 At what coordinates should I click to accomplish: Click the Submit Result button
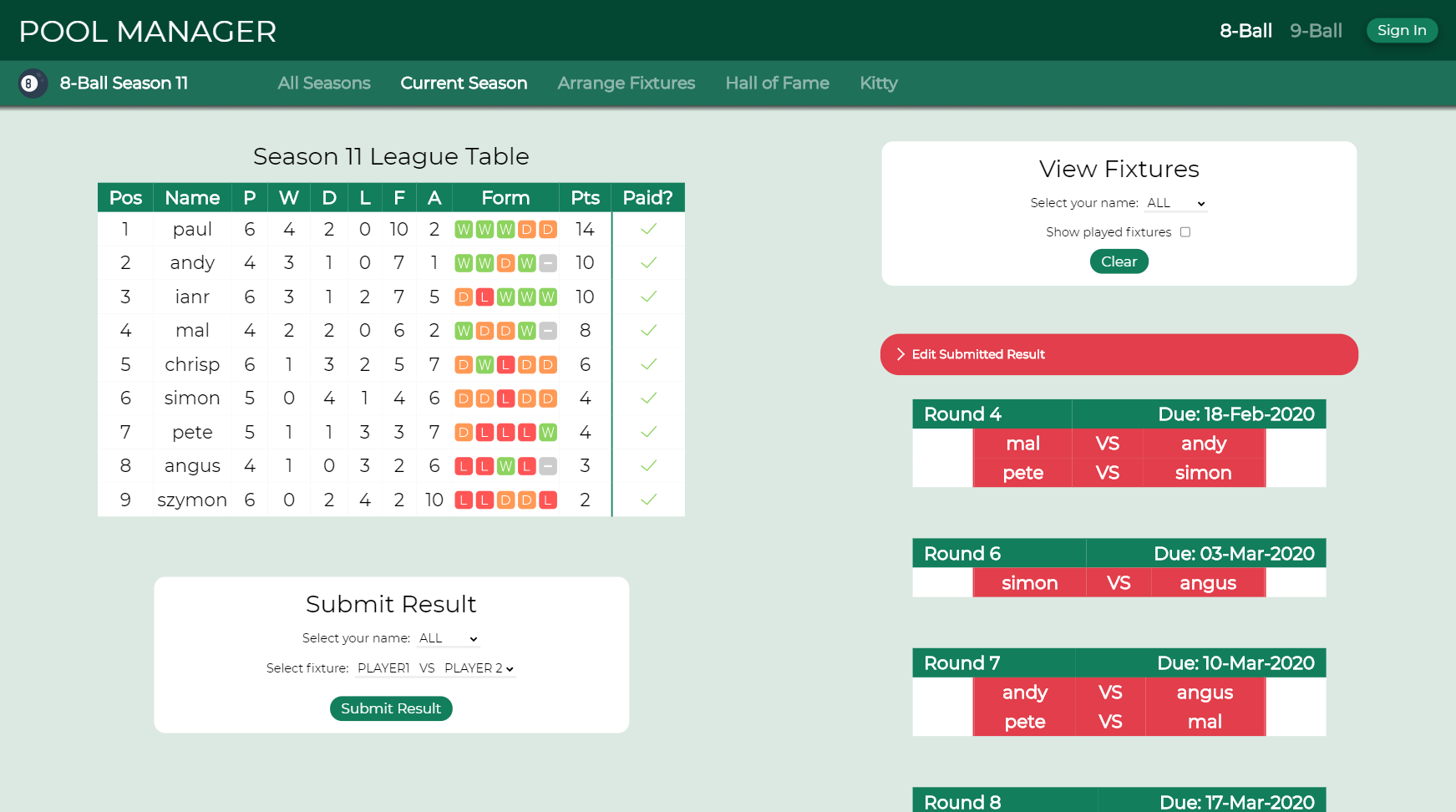point(391,708)
